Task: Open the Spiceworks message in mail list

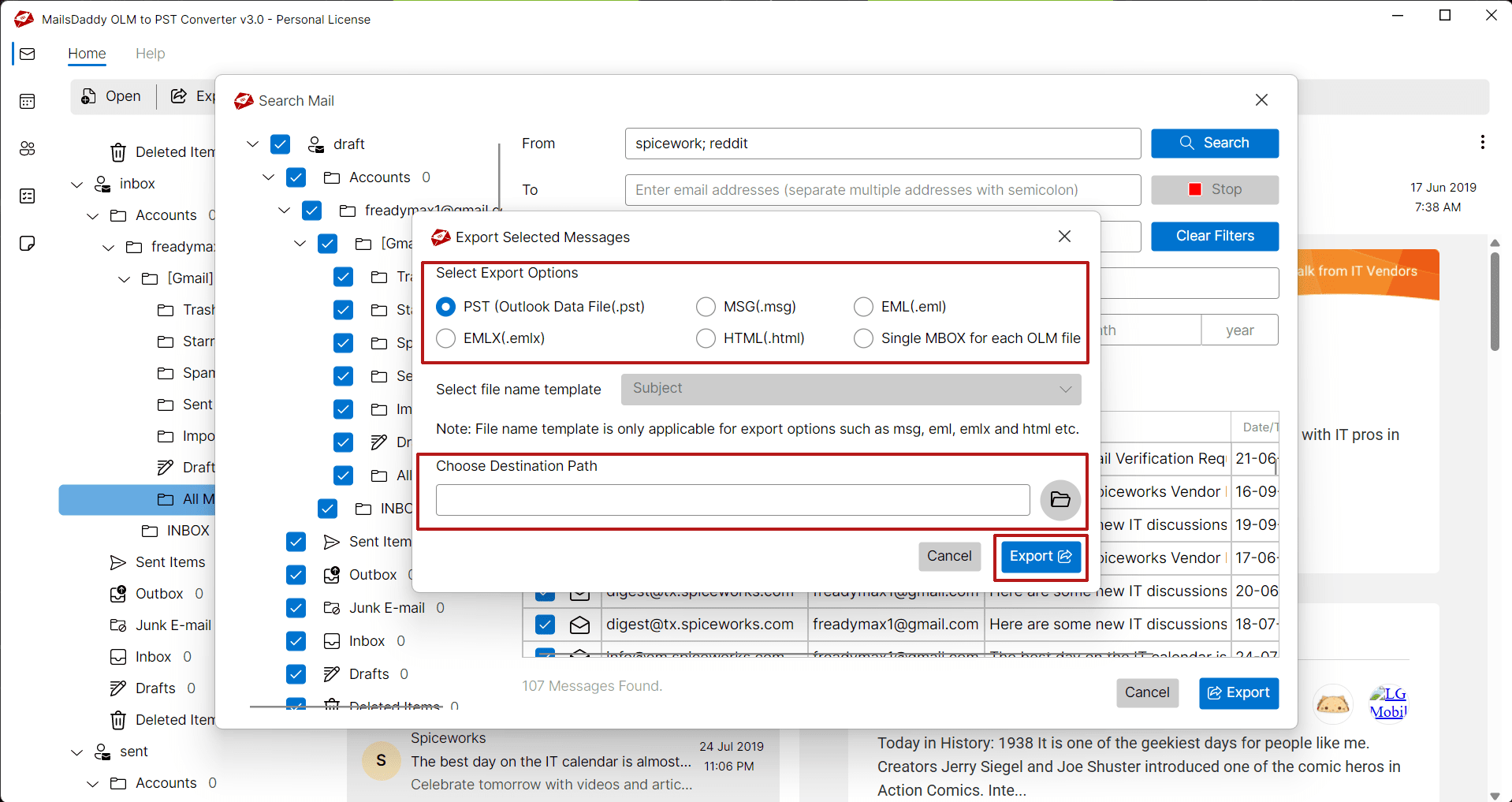Action: tap(563, 761)
